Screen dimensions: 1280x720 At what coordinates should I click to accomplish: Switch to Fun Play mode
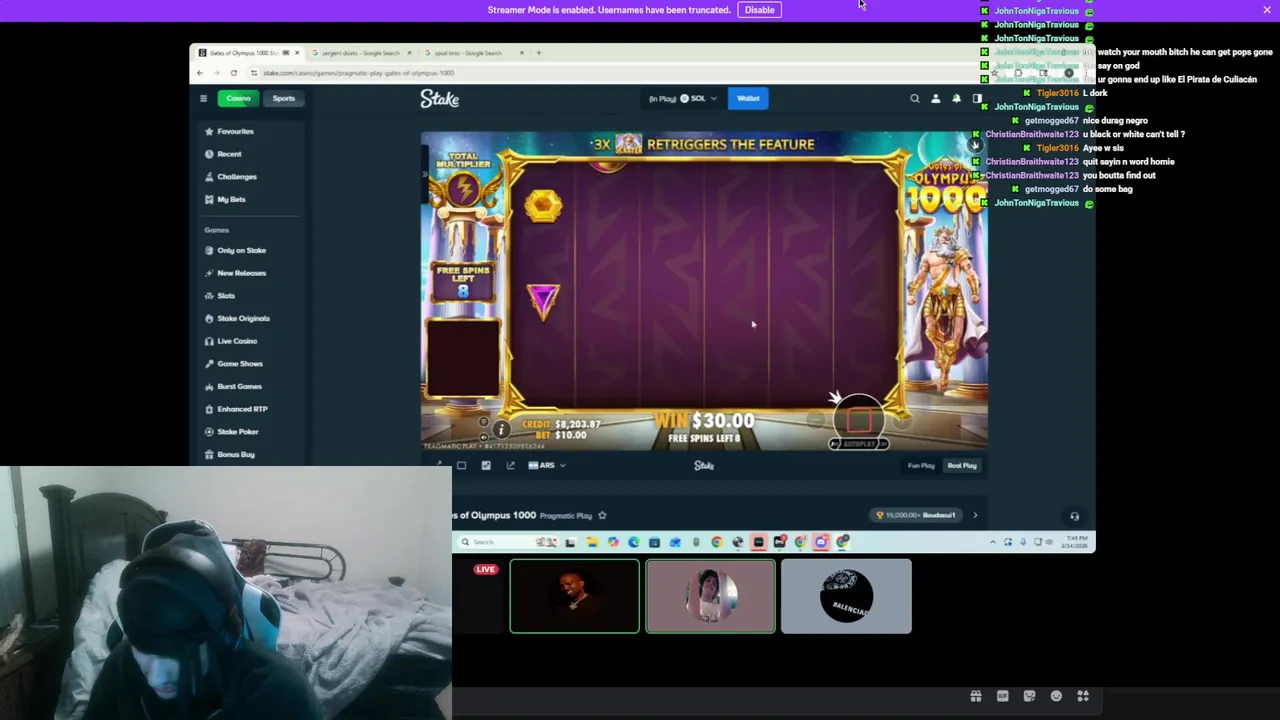(921, 465)
